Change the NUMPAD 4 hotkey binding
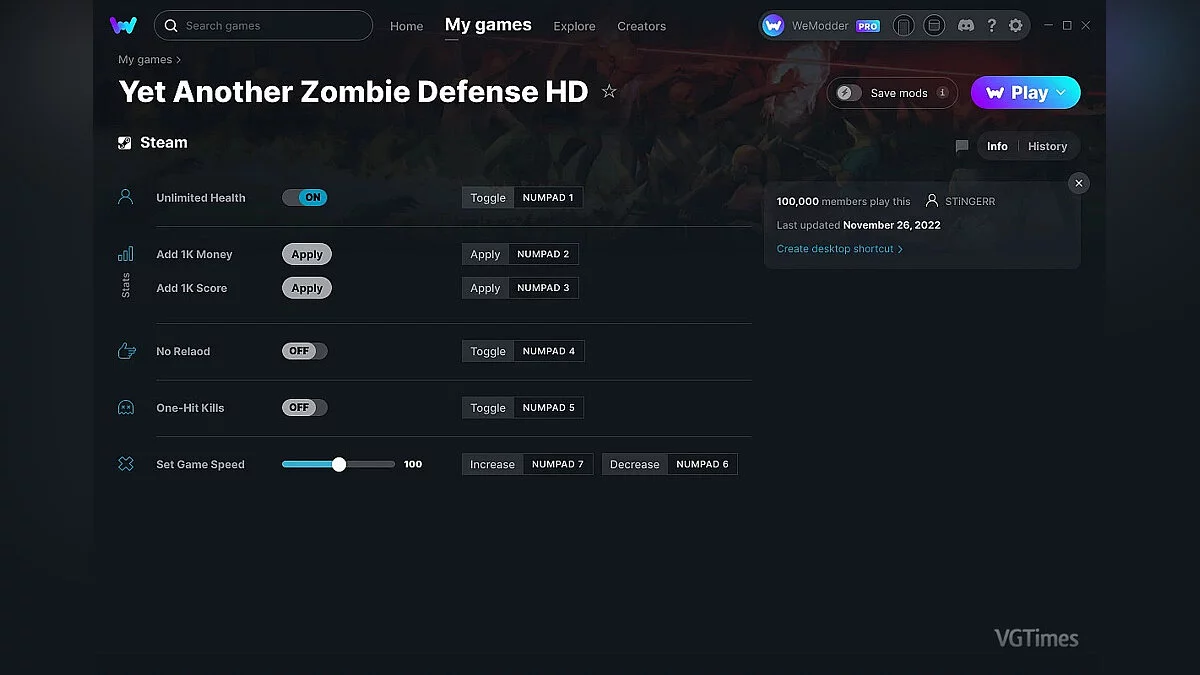 549,351
